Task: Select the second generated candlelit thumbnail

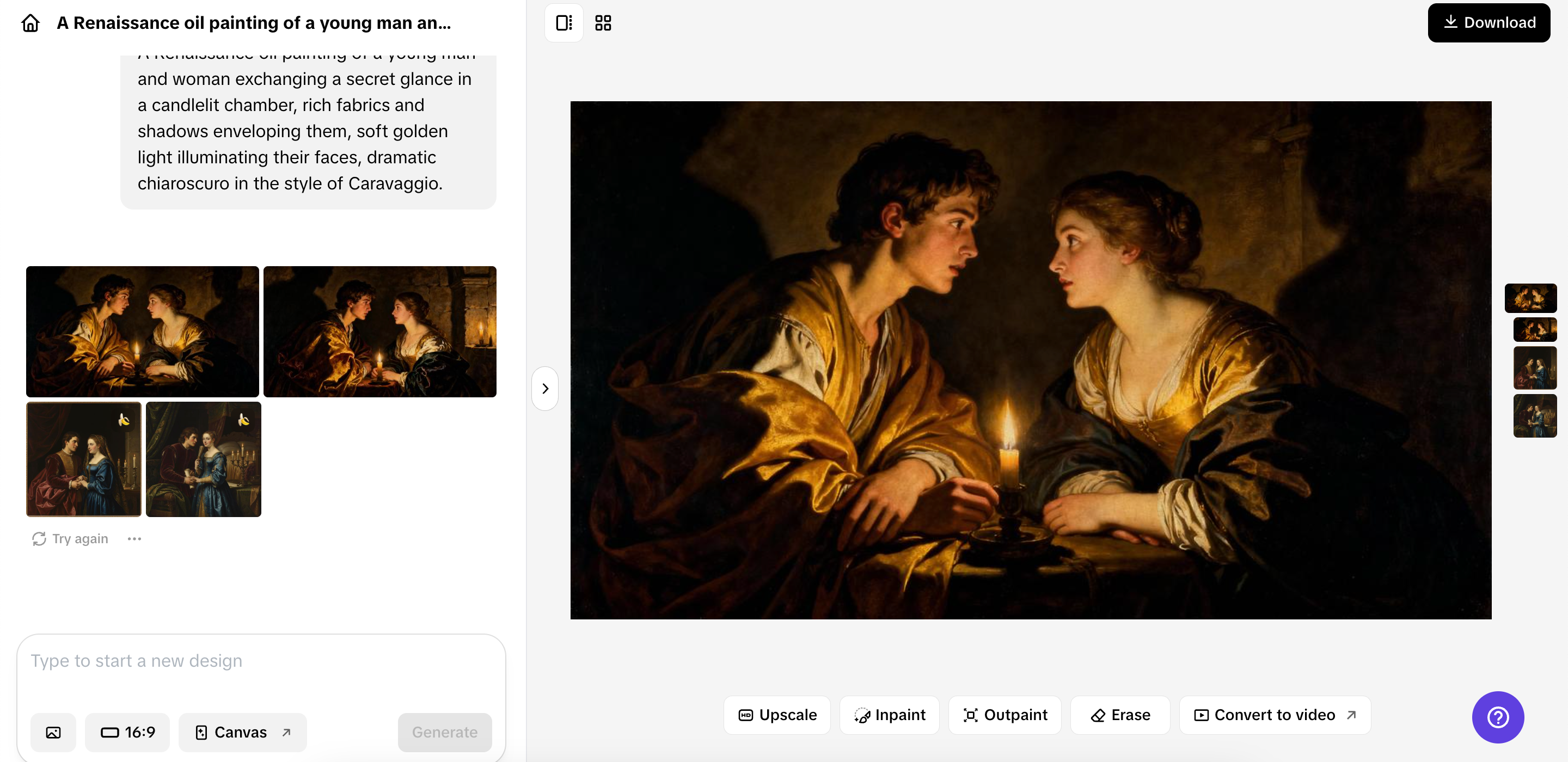Action: click(380, 331)
